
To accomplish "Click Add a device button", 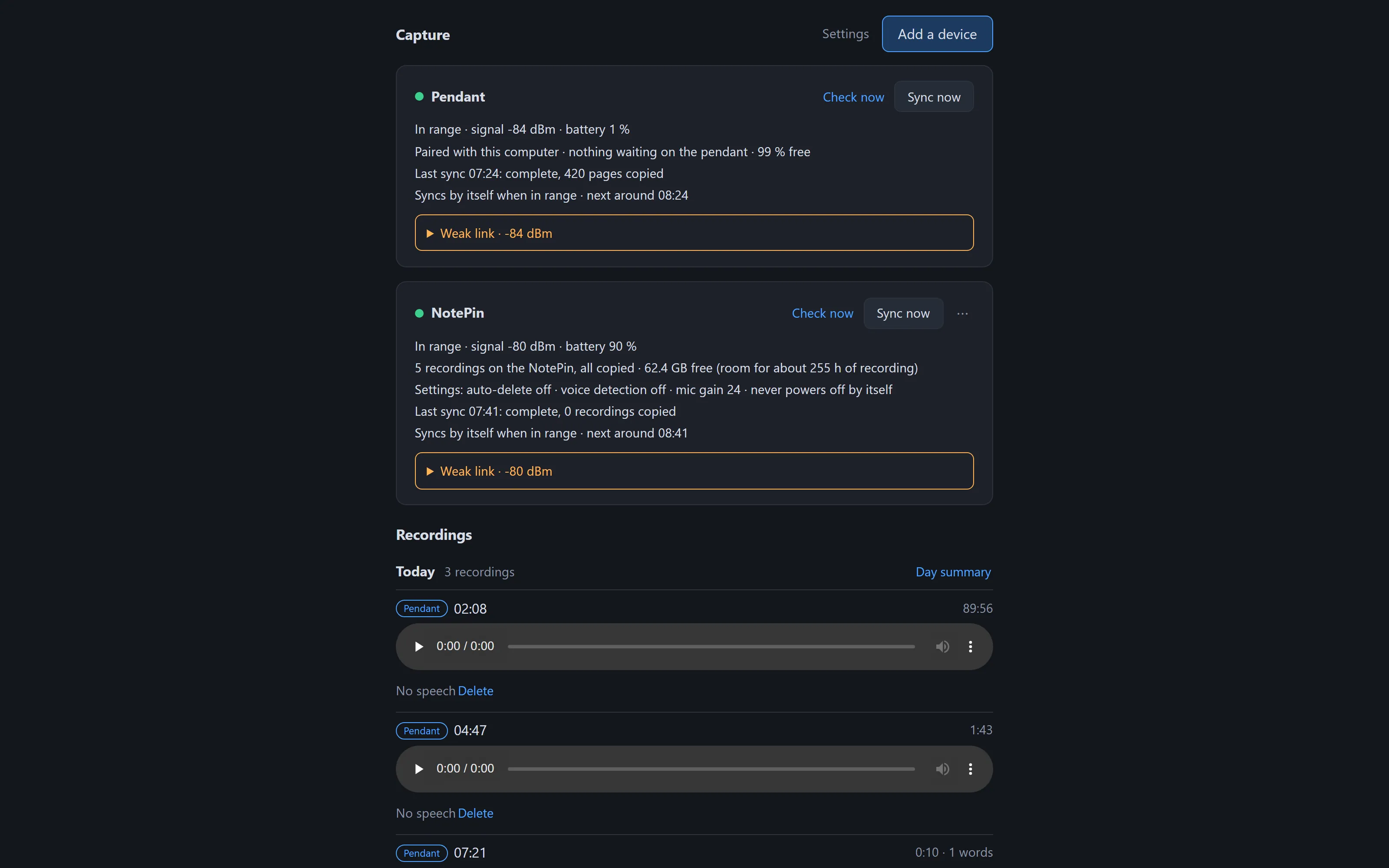I will tap(937, 34).
